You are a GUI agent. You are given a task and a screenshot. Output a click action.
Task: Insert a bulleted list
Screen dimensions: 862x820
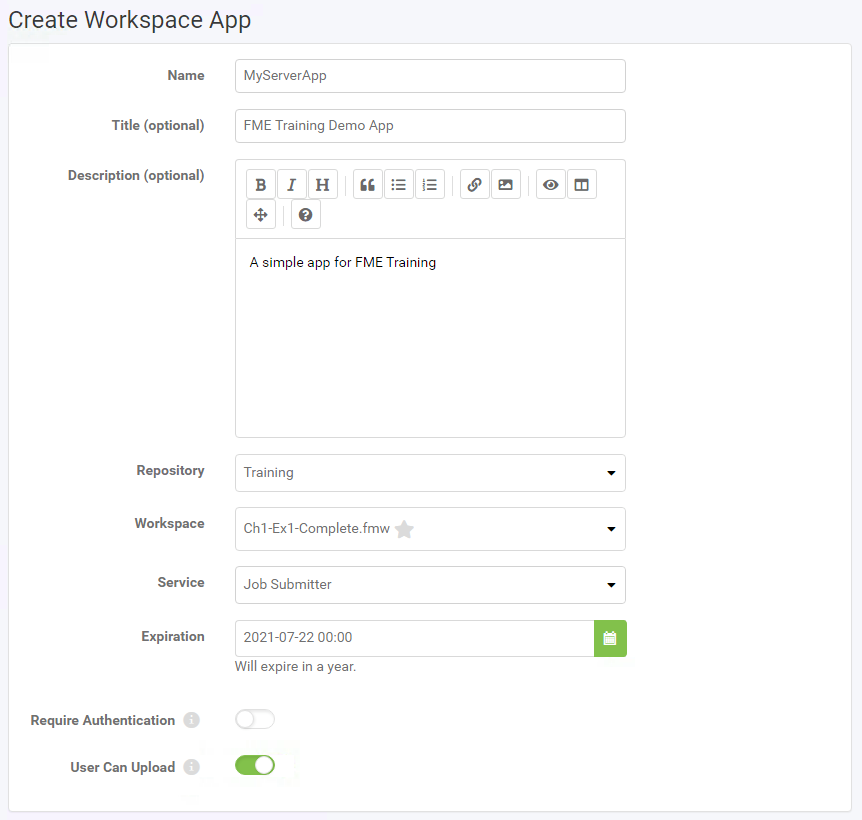click(x=399, y=185)
